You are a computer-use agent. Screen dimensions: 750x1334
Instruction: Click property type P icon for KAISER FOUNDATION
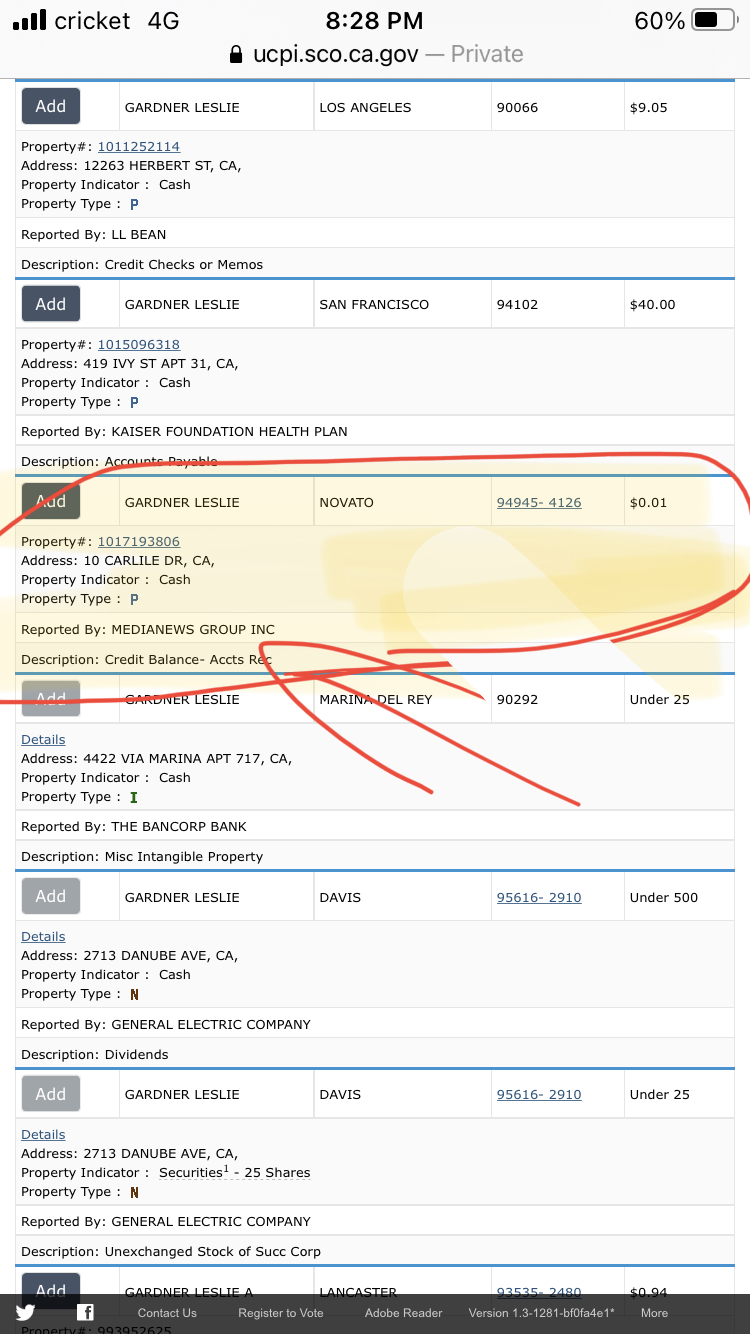(134, 402)
